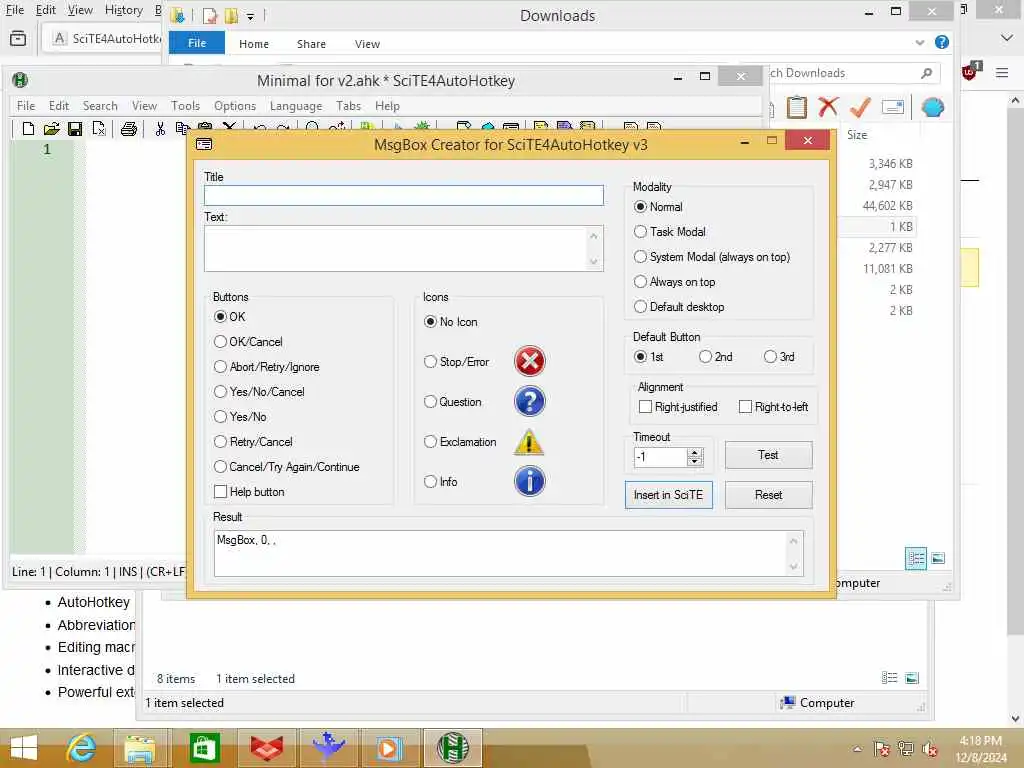This screenshot has width=1024, height=768.
Task: Expand the Downloads ribbon chevron
Action: point(920,42)
